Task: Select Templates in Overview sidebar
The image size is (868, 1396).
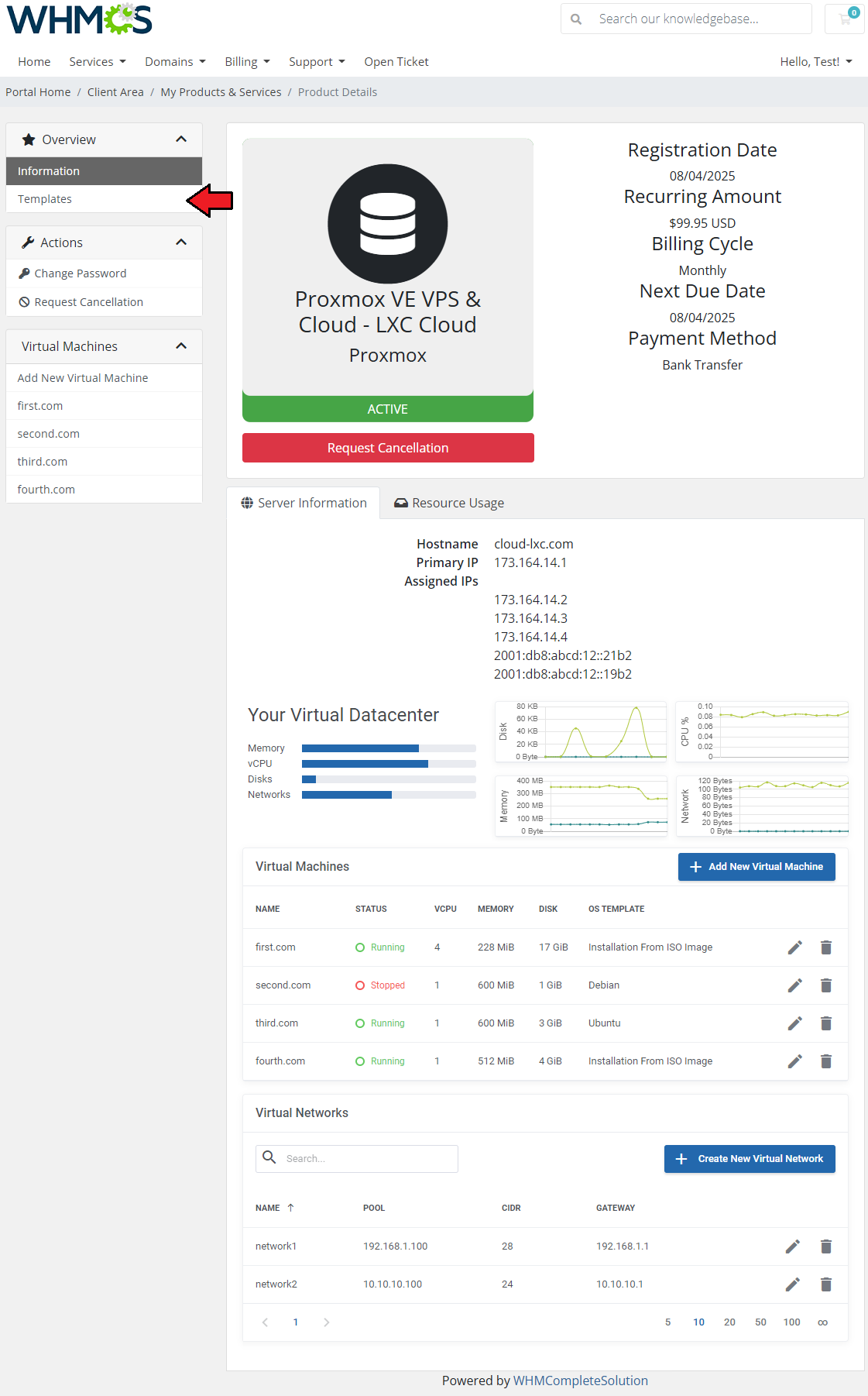Action: coord(104,199)
